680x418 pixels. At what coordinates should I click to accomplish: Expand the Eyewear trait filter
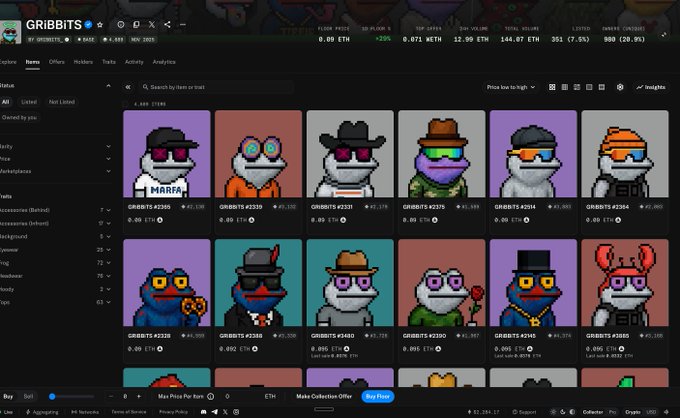[55, 250]
